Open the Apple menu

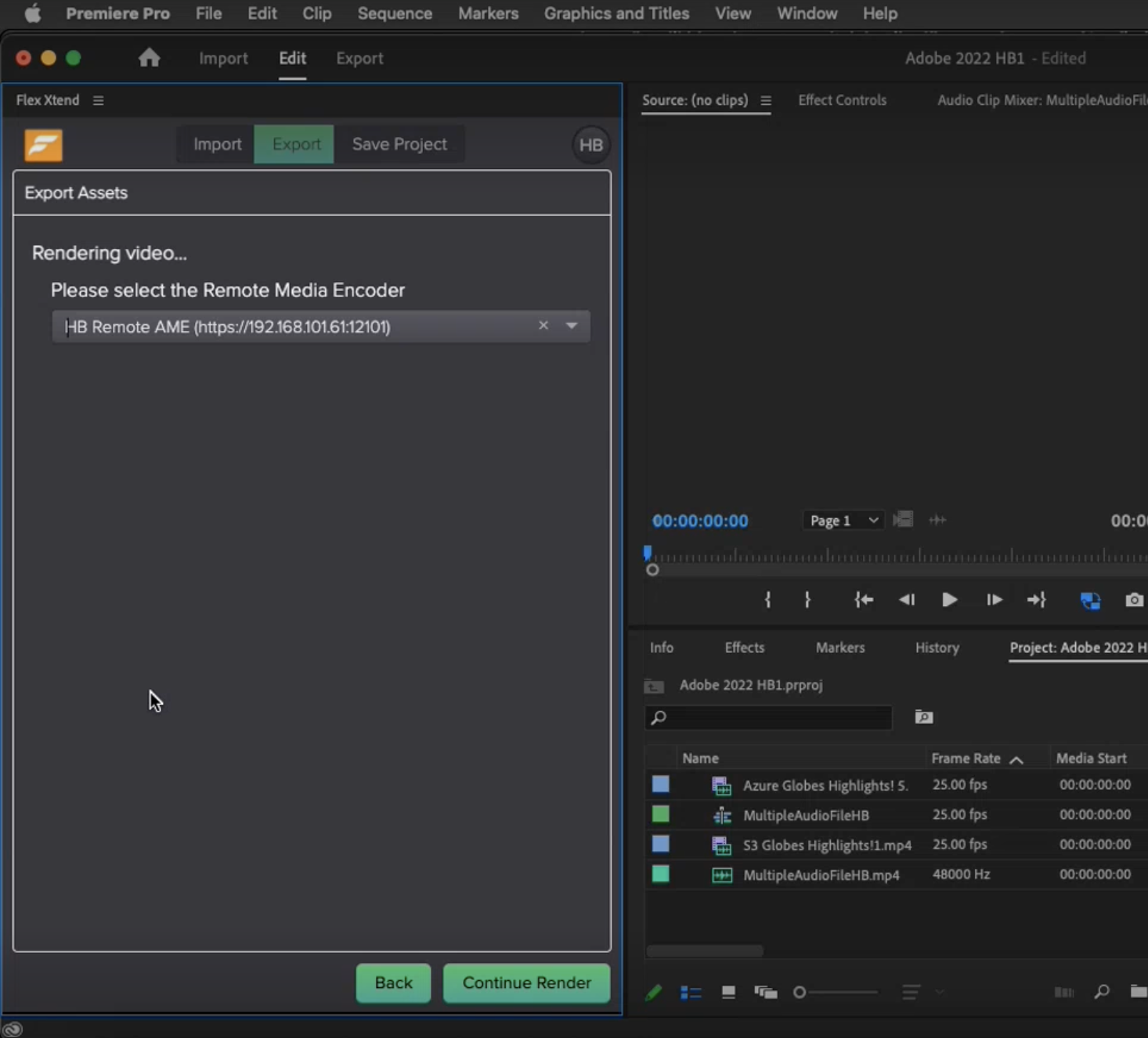[32, 13]
